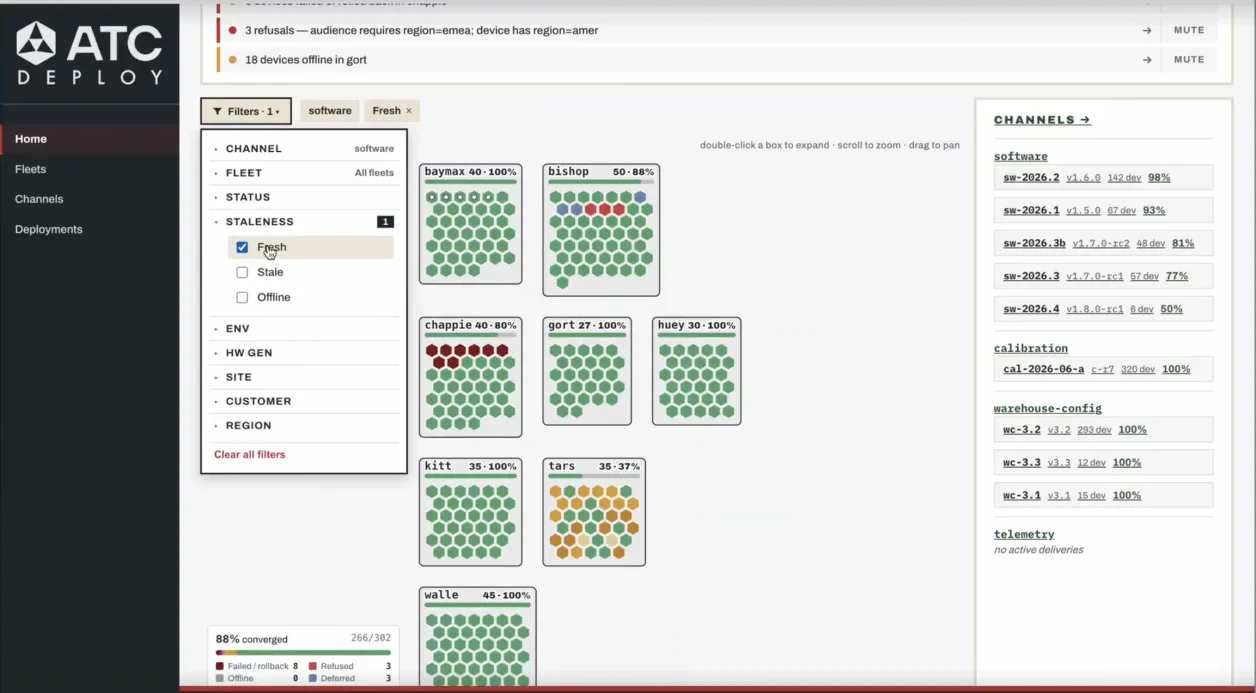
Task: Open the sw-2026.3 channel
Action: click(1031, 276)
